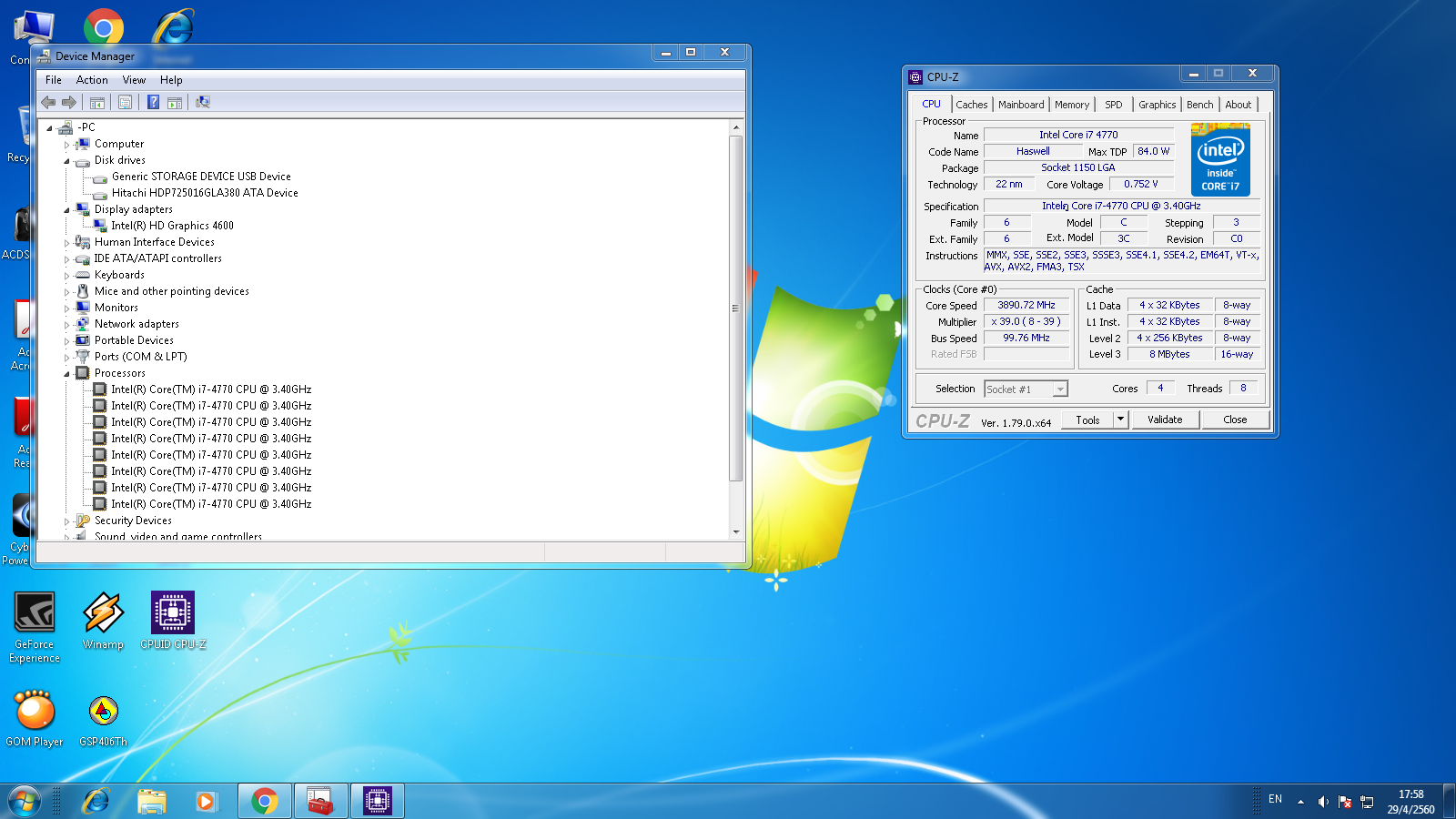Image resolution: width=1456 pixels, height=819 pixels.
Task: Click the volume speaker tray icon
Action: [x=1323, y=802]
